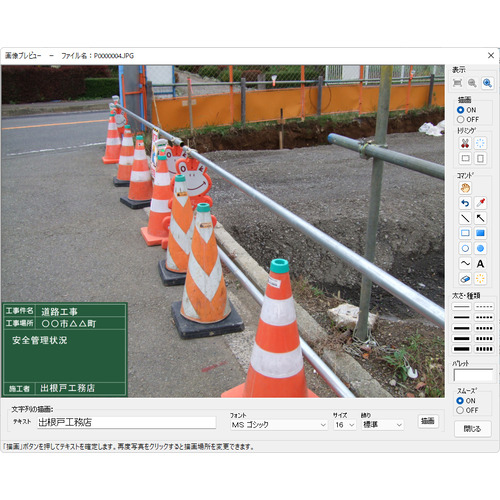Open the サイズ dropdown showing 16

tap(345, 425)
